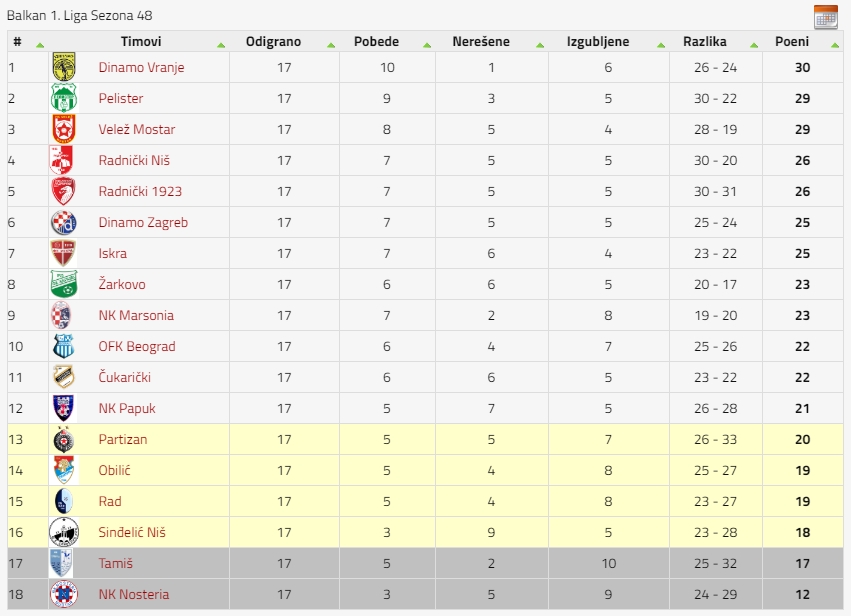
Task: Sort by Timovi column arrow
Action: (221, 45)
